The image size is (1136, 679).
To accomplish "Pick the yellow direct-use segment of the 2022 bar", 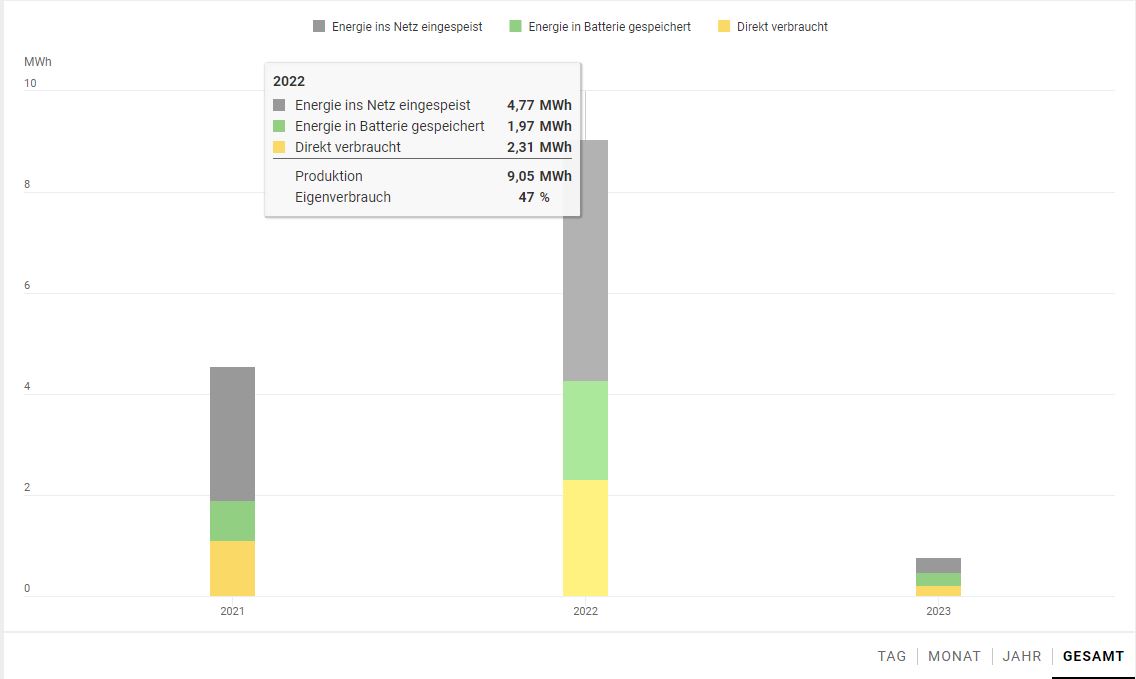I will [x=585, y=538].
